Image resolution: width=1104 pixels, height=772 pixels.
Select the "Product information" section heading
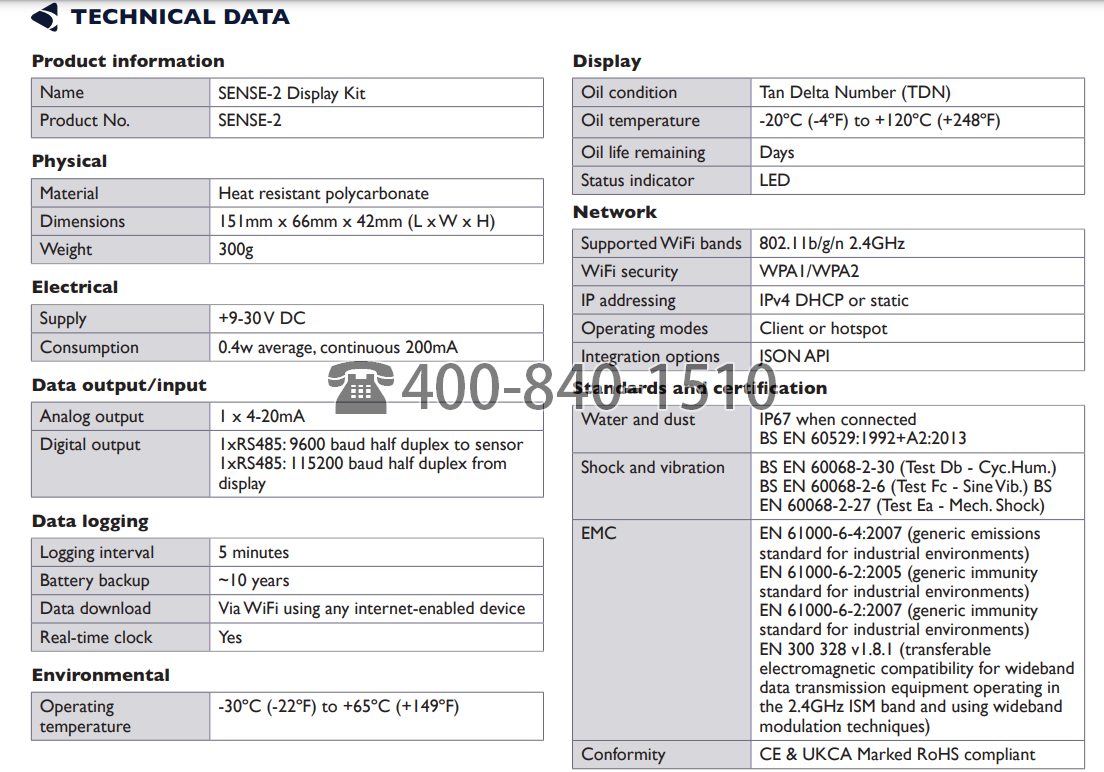click(x=128, y=61)
